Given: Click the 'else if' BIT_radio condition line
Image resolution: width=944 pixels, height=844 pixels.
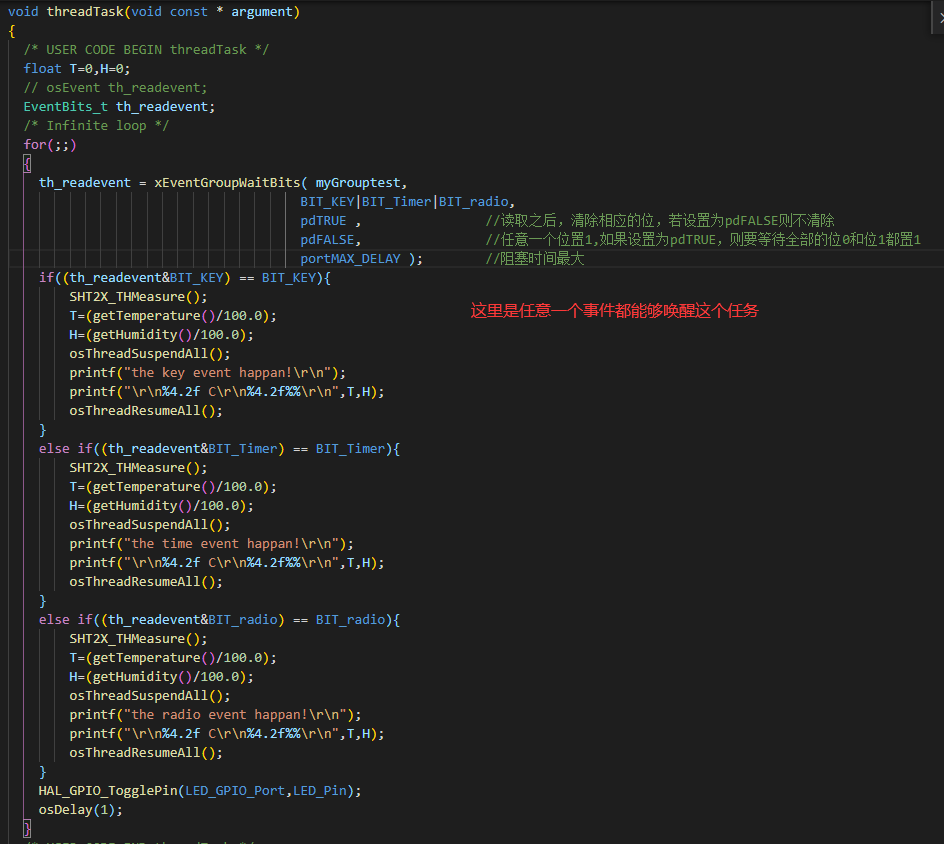Looking at the screenshot, I should [x=219, y=619].
